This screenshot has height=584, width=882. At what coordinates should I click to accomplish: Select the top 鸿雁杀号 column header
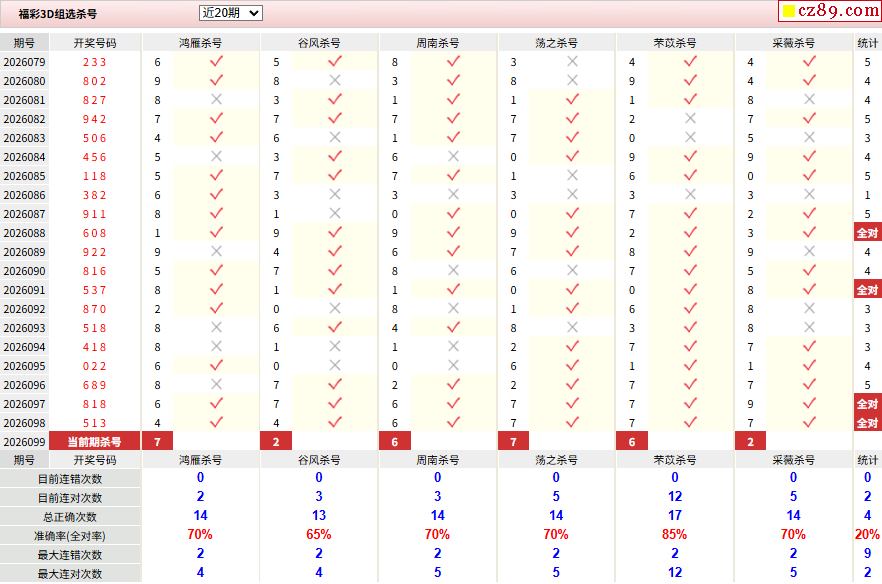(201, 43)
